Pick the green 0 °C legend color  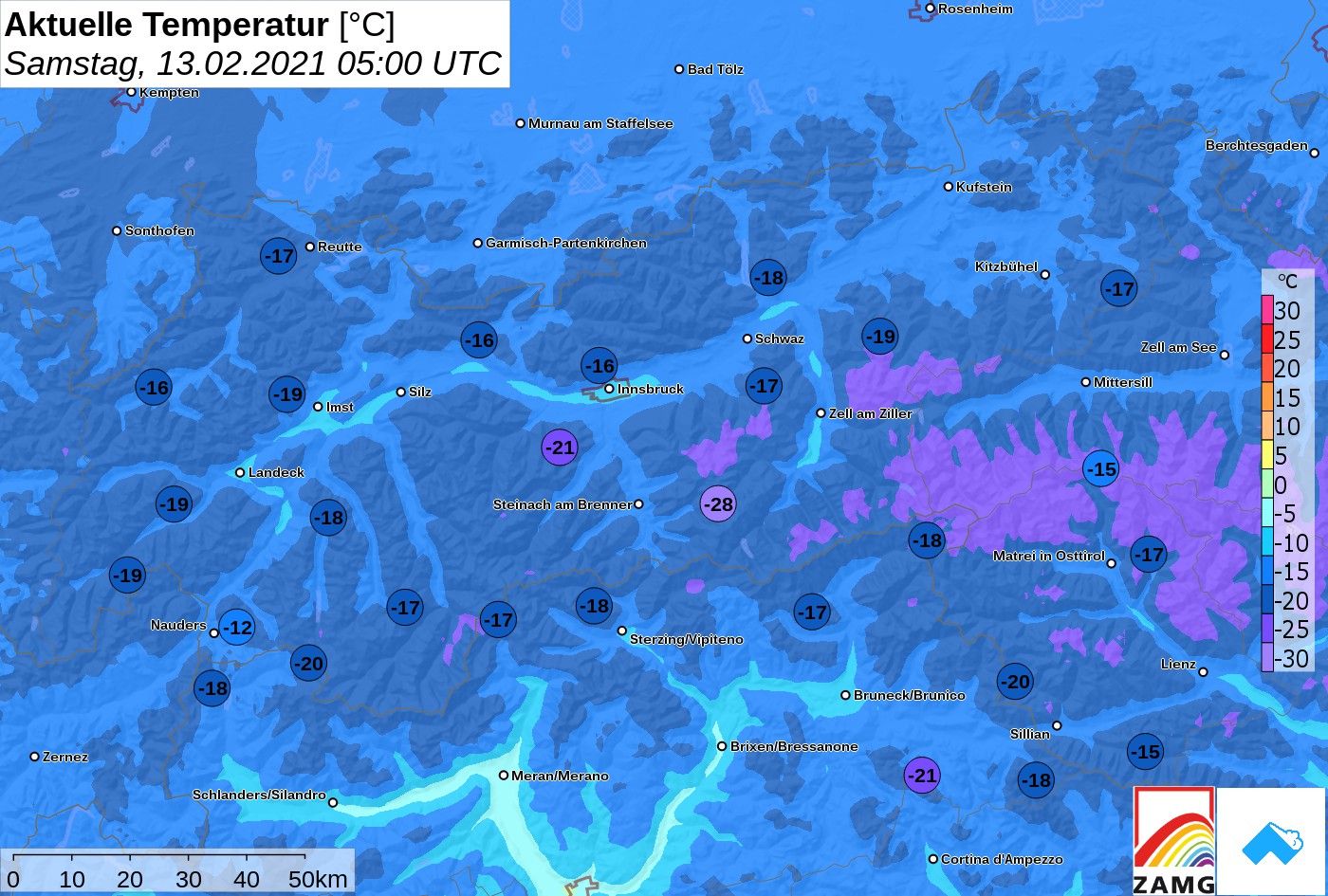coord(1267,485)
